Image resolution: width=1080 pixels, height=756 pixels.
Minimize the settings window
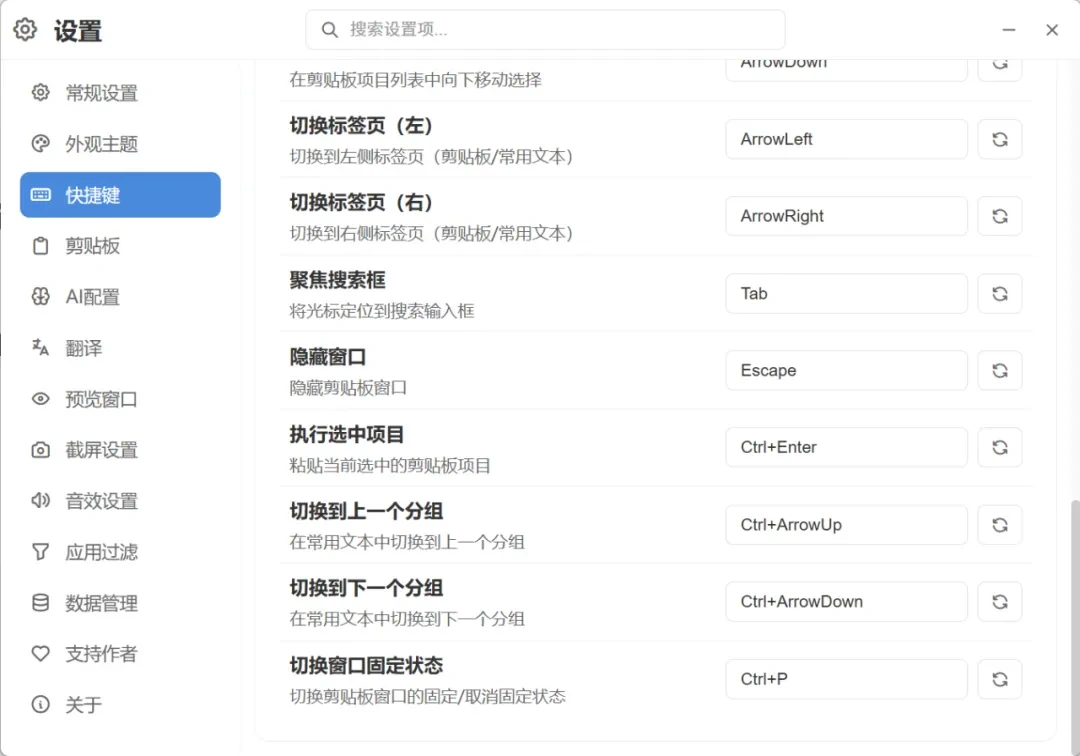click(1008, 30)
